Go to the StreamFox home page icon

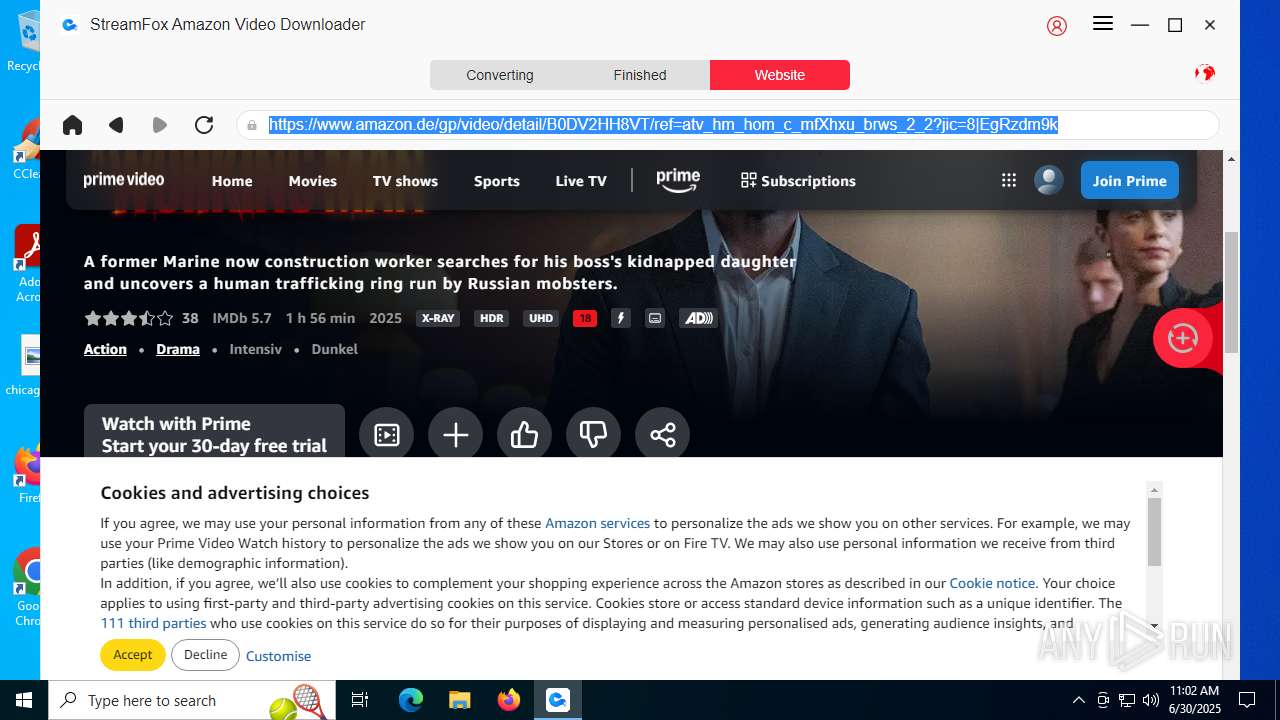(72, 125)
